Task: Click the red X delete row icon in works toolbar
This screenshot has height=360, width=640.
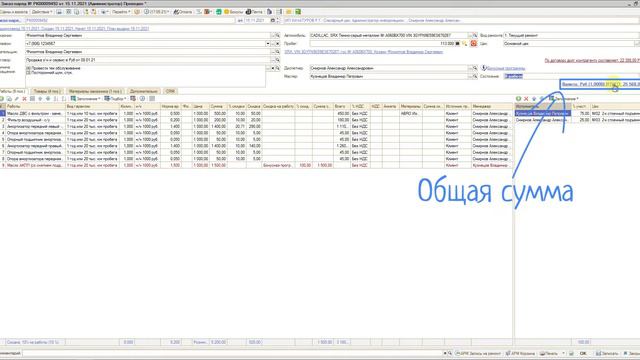Action: point(24,99)
